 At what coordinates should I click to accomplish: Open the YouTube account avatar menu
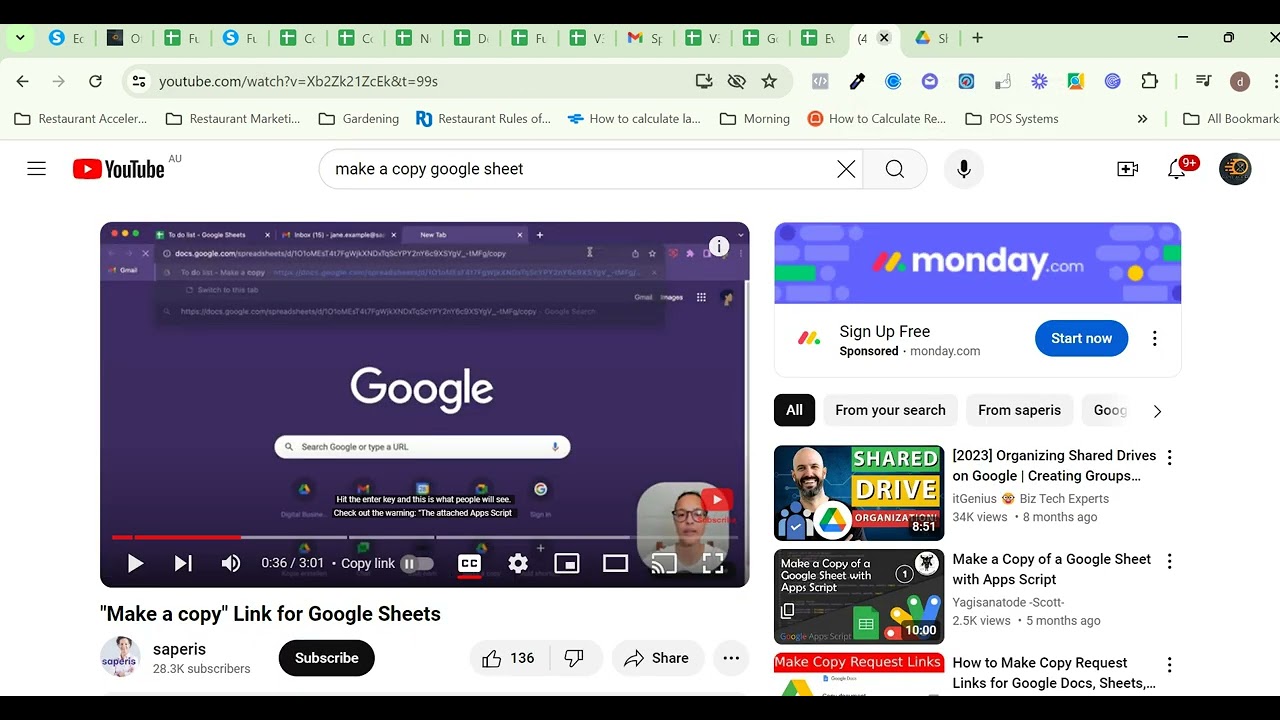(x=1235, y=169)
